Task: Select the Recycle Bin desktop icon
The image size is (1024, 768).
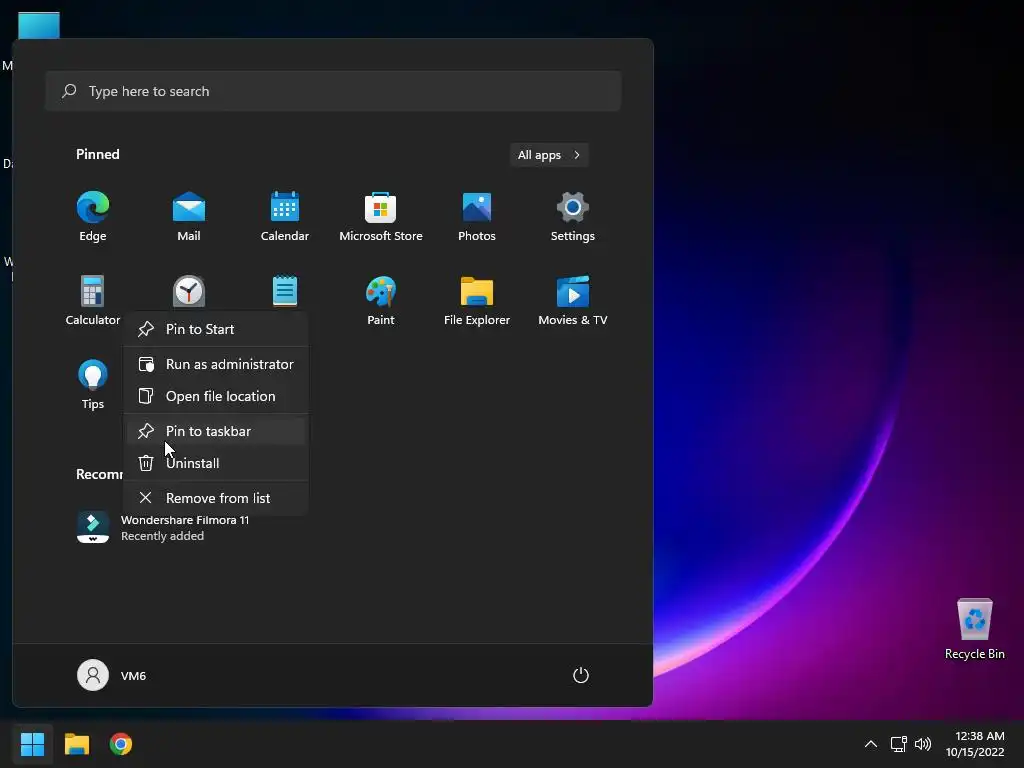Action: pos(974,630)
